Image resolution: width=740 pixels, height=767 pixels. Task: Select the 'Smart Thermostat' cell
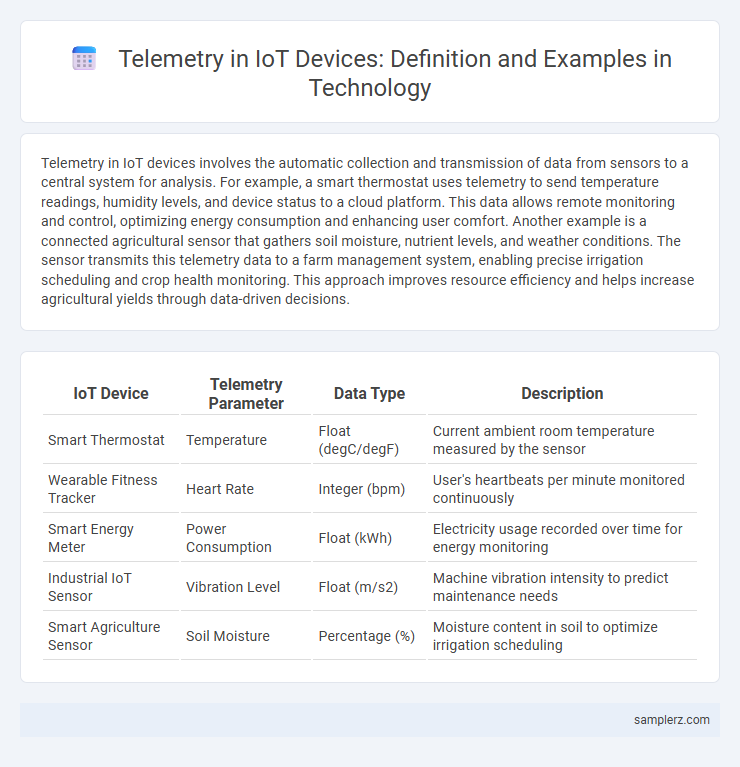111,440
